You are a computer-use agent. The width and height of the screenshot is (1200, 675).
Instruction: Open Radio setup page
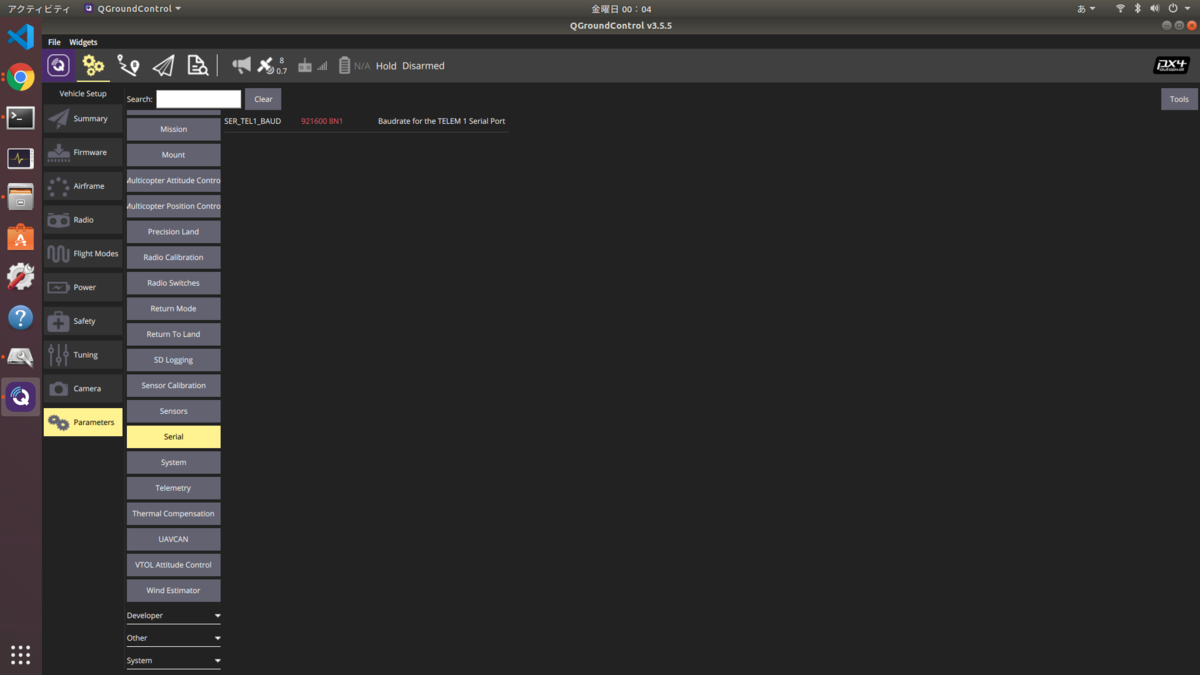click(x=83, y=220)
